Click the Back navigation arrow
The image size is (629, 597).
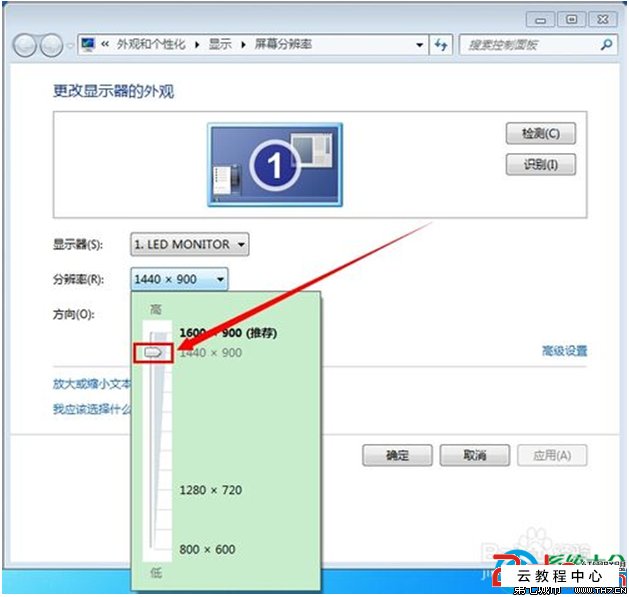25,45
